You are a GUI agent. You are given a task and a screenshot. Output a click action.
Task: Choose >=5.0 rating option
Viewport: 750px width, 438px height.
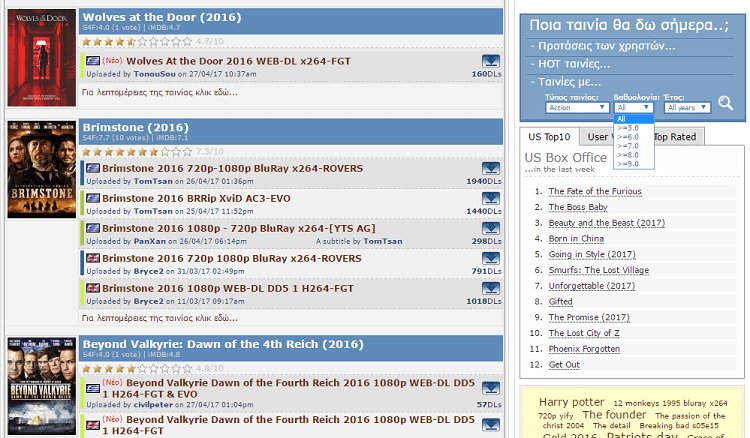pos(633,128)
